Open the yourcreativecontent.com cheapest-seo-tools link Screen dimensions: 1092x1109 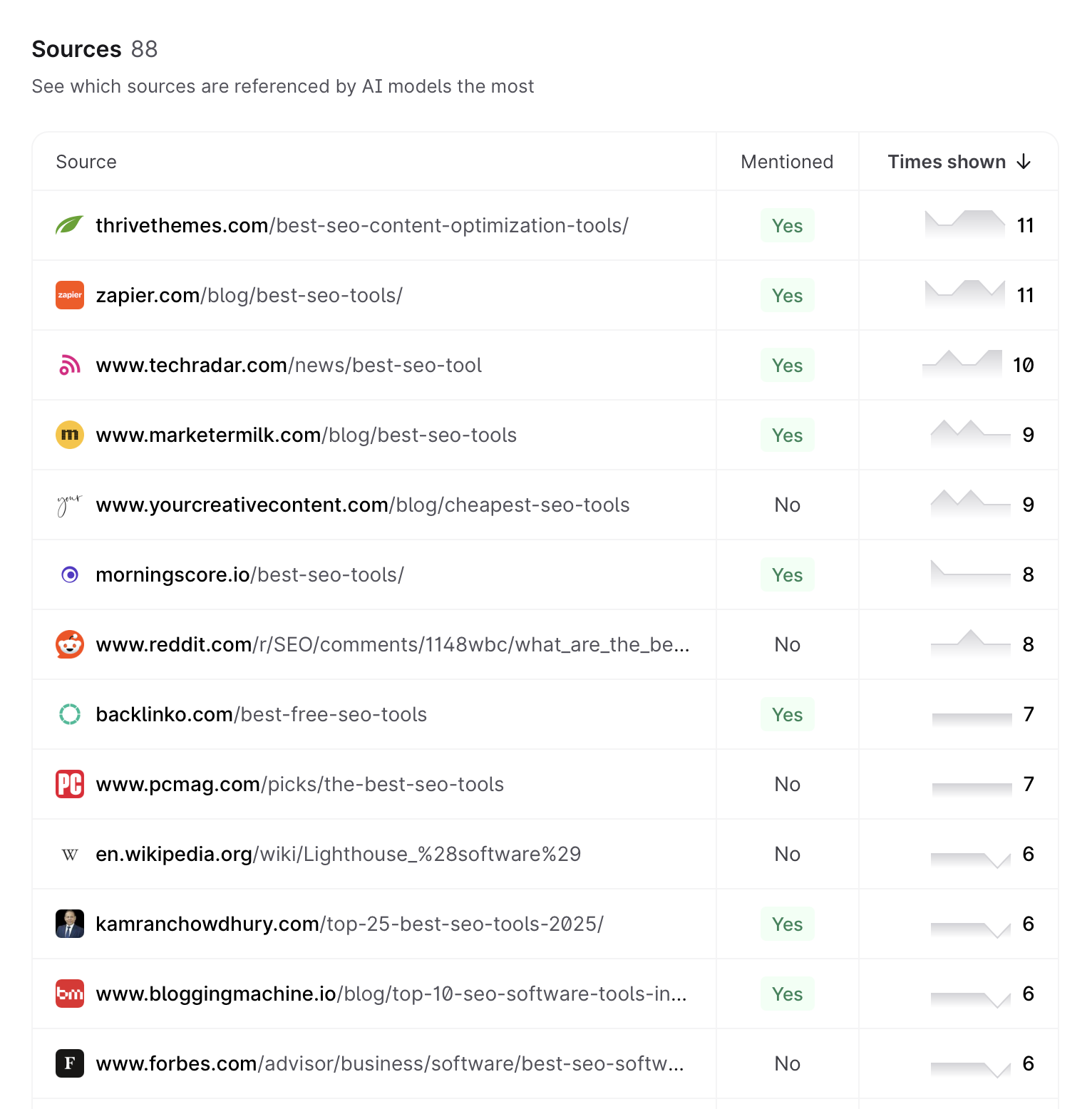tap(362, 505)
